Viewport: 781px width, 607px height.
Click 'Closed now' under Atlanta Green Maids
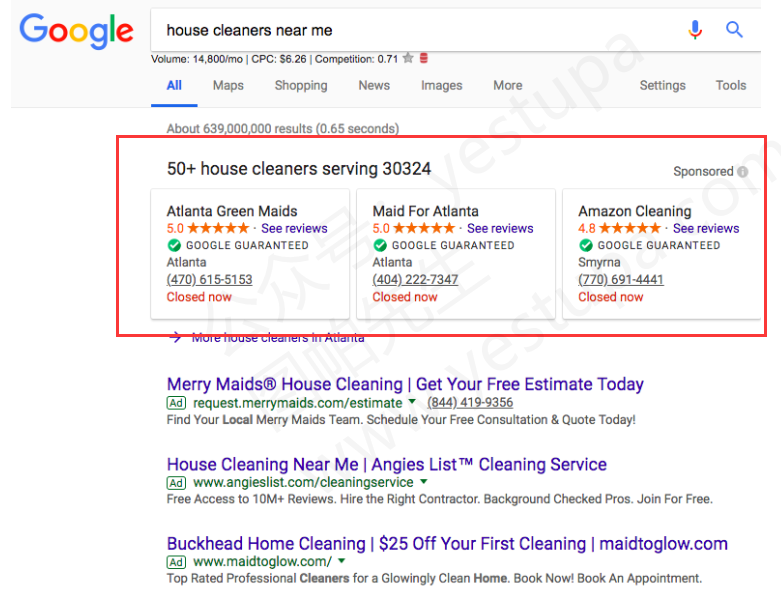tap(199, 297)
